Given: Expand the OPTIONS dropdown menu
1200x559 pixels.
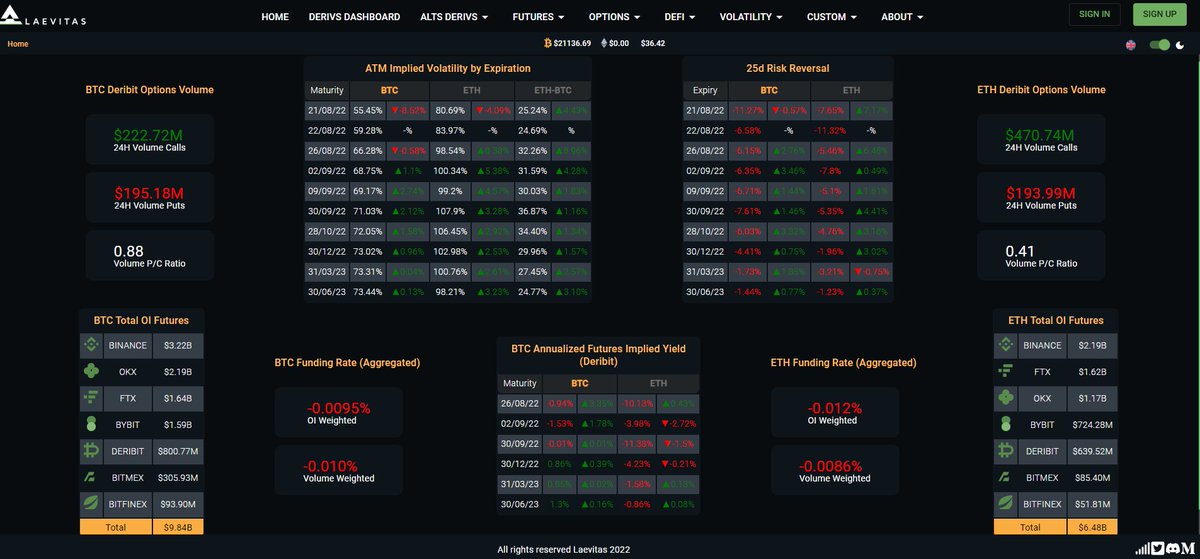Looking at the screenshot, I should point(614,17).
